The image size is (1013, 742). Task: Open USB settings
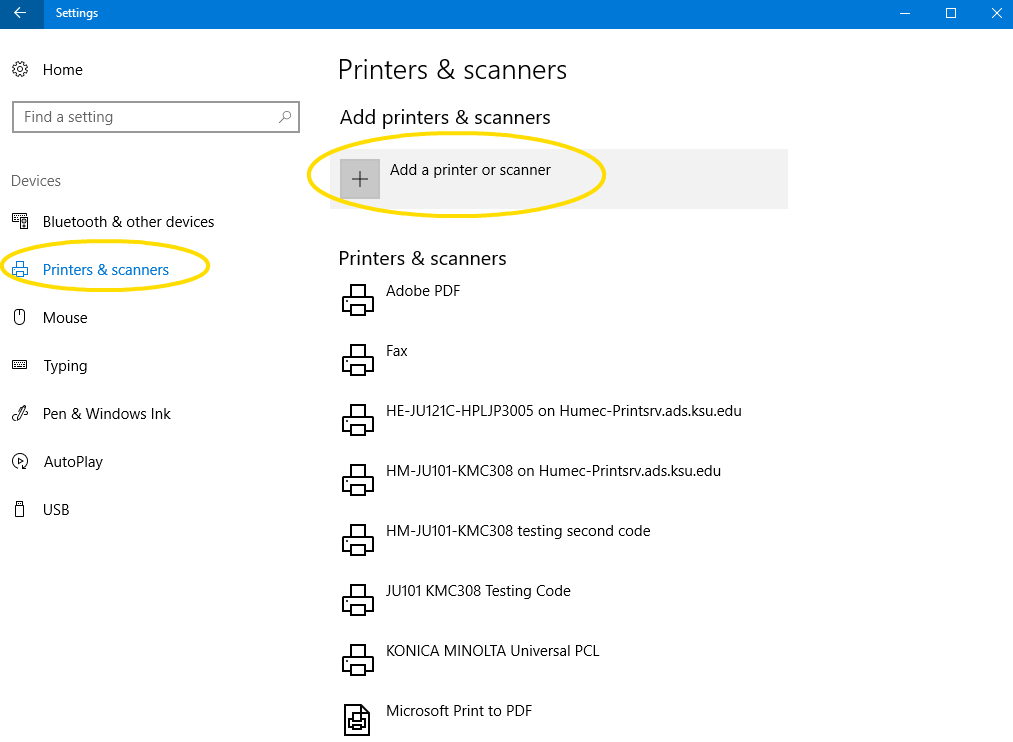pyautogui.click(x=56, y=510)
